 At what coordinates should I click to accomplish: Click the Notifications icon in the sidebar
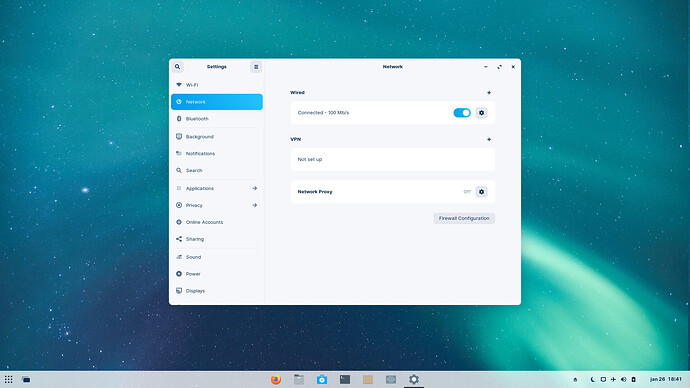pyautogui.click(x=179, y=153)
